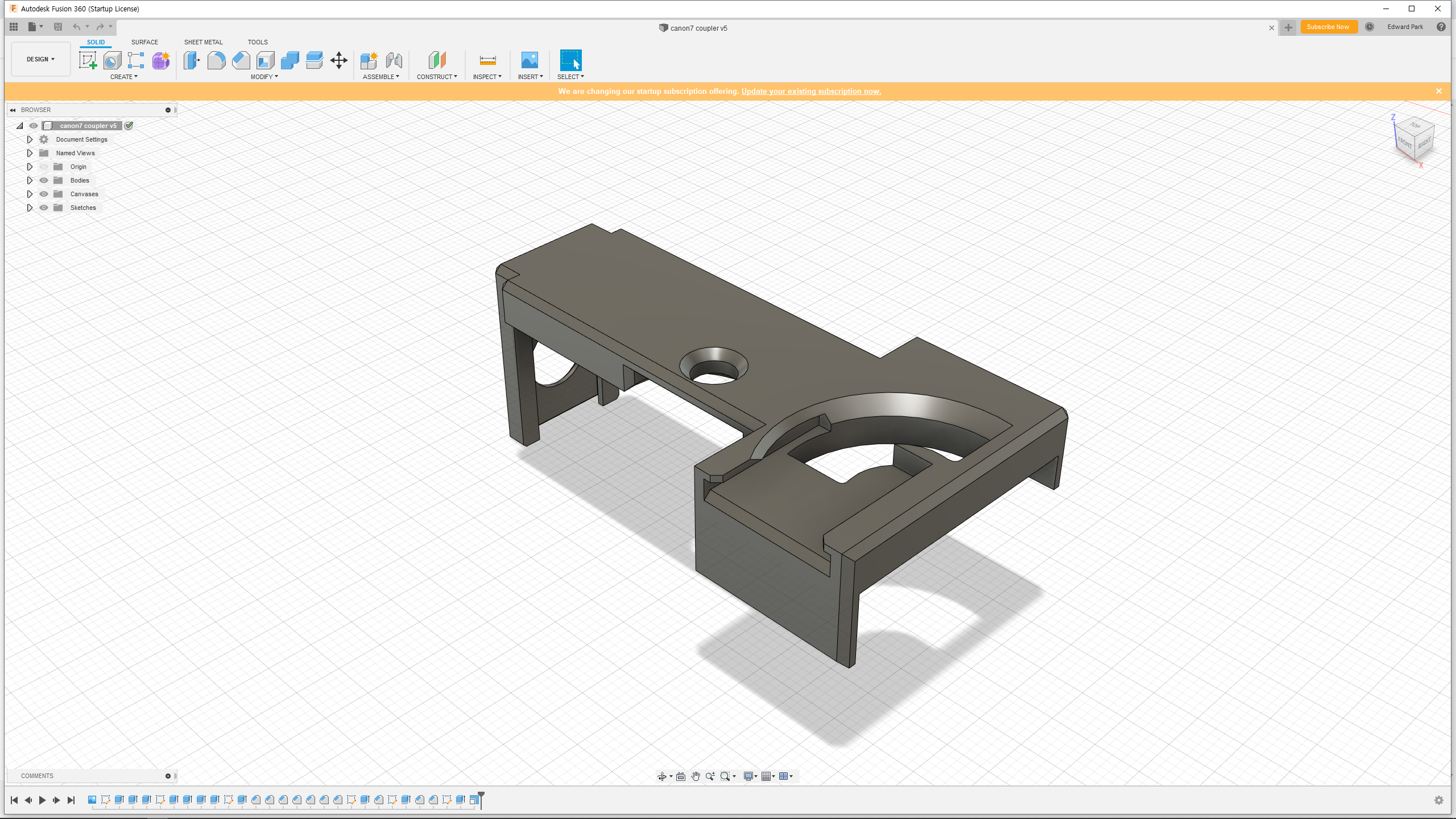Hide the Bodies folder visibility

(x=44, y=180)
